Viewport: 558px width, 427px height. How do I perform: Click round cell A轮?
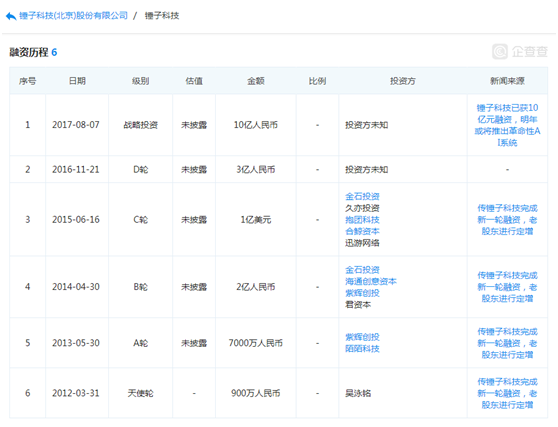(x=141, y=343)
